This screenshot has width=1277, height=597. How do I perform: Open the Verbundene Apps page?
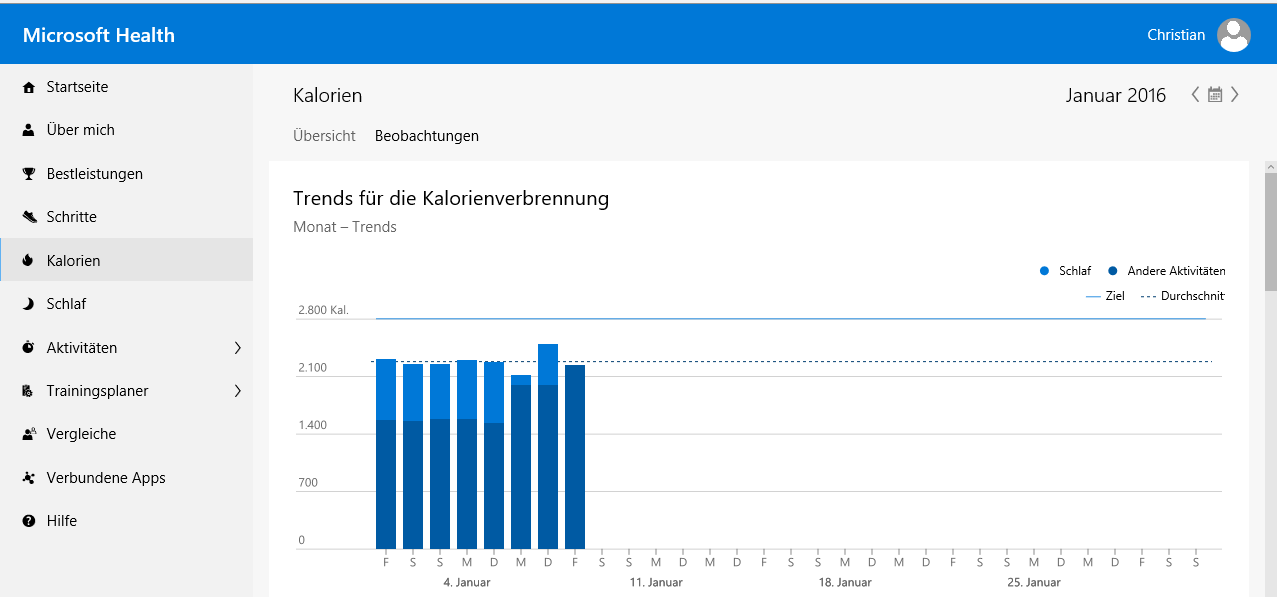click(x=105, y=478)
